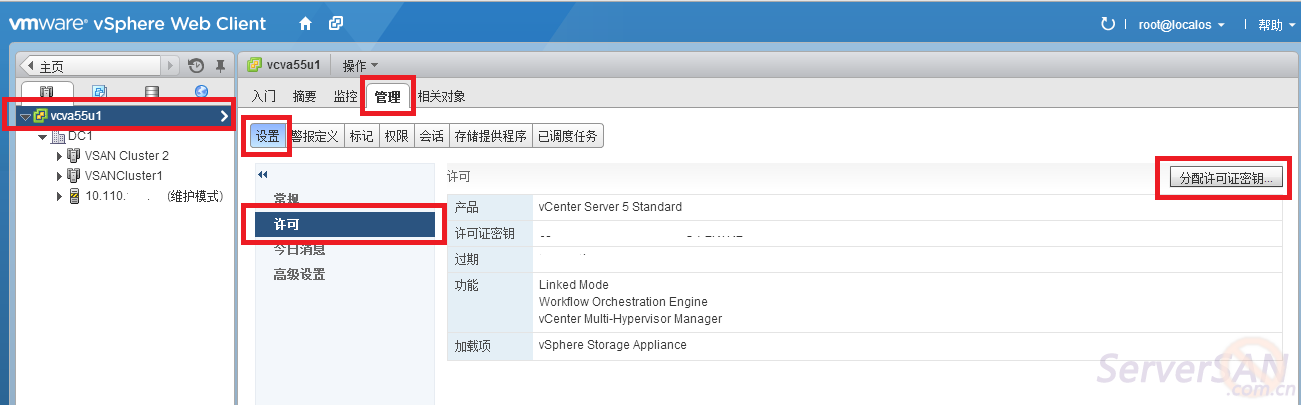Image resolution: width=1301 pixels, height=405 pixels.
Task: Go to vSphere home icon
Action: (305, 23)
